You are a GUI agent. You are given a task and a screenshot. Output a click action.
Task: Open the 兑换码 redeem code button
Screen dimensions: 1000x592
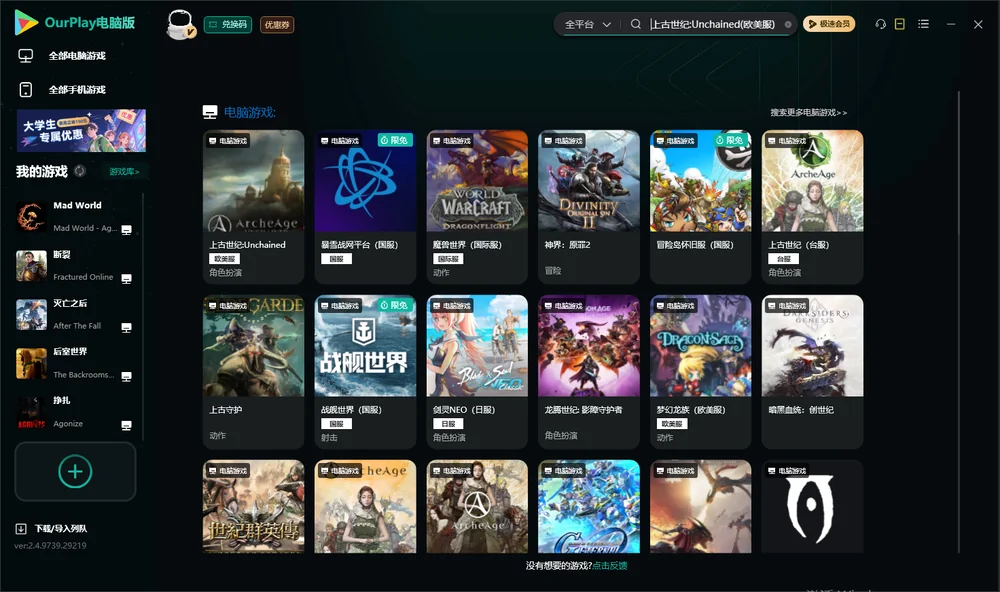[228, 25]
